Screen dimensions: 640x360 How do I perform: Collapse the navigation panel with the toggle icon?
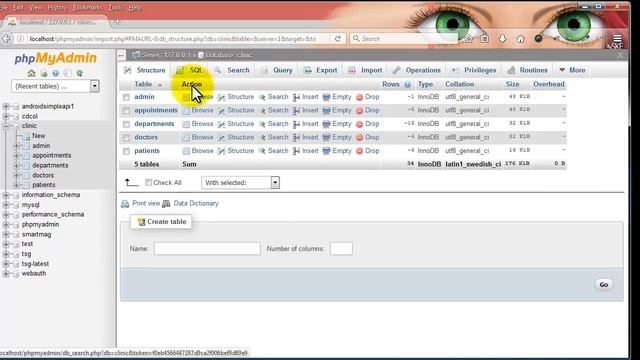[121, 55]
